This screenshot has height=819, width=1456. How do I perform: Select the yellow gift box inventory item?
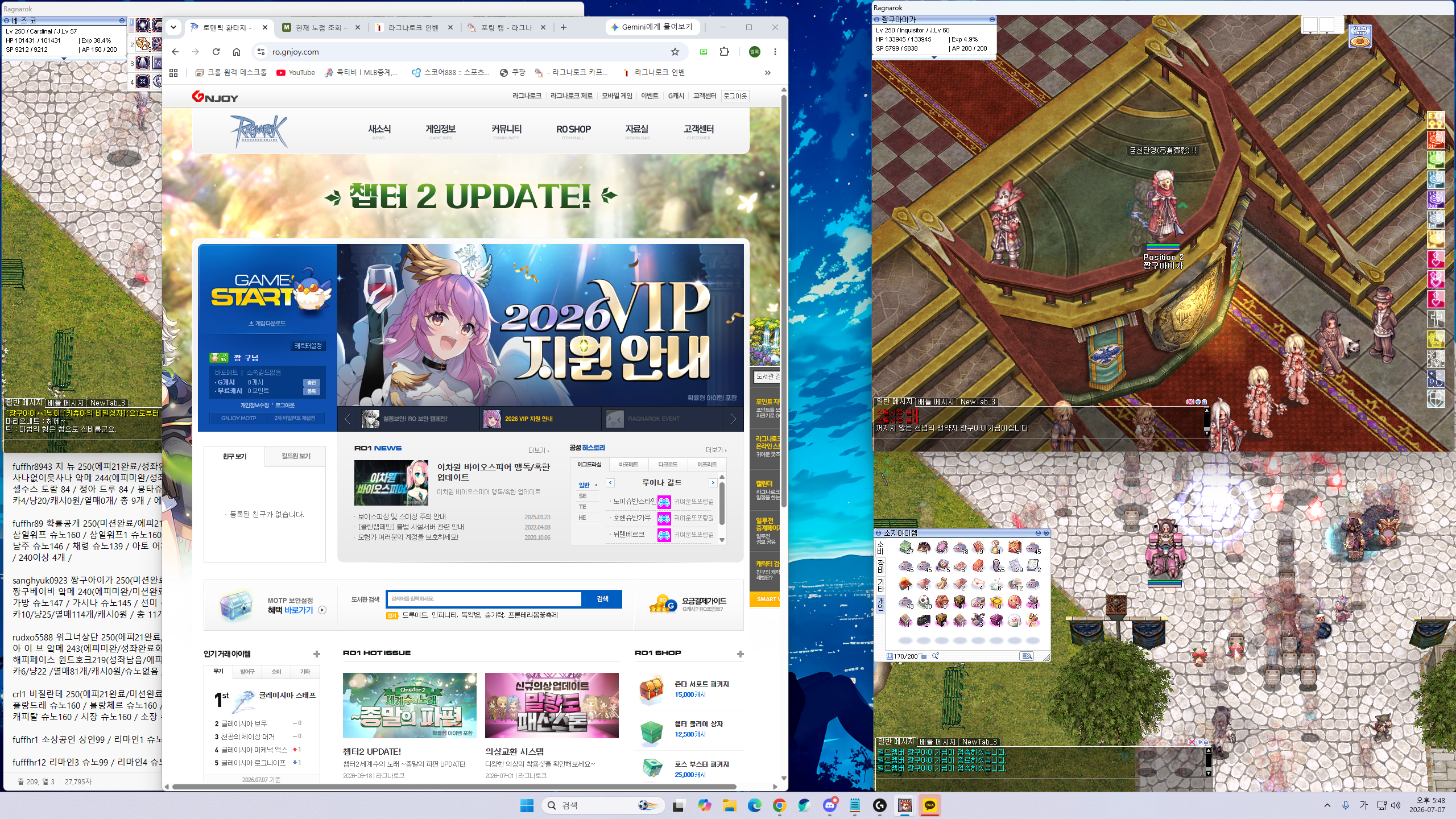(x=996, y=602)
